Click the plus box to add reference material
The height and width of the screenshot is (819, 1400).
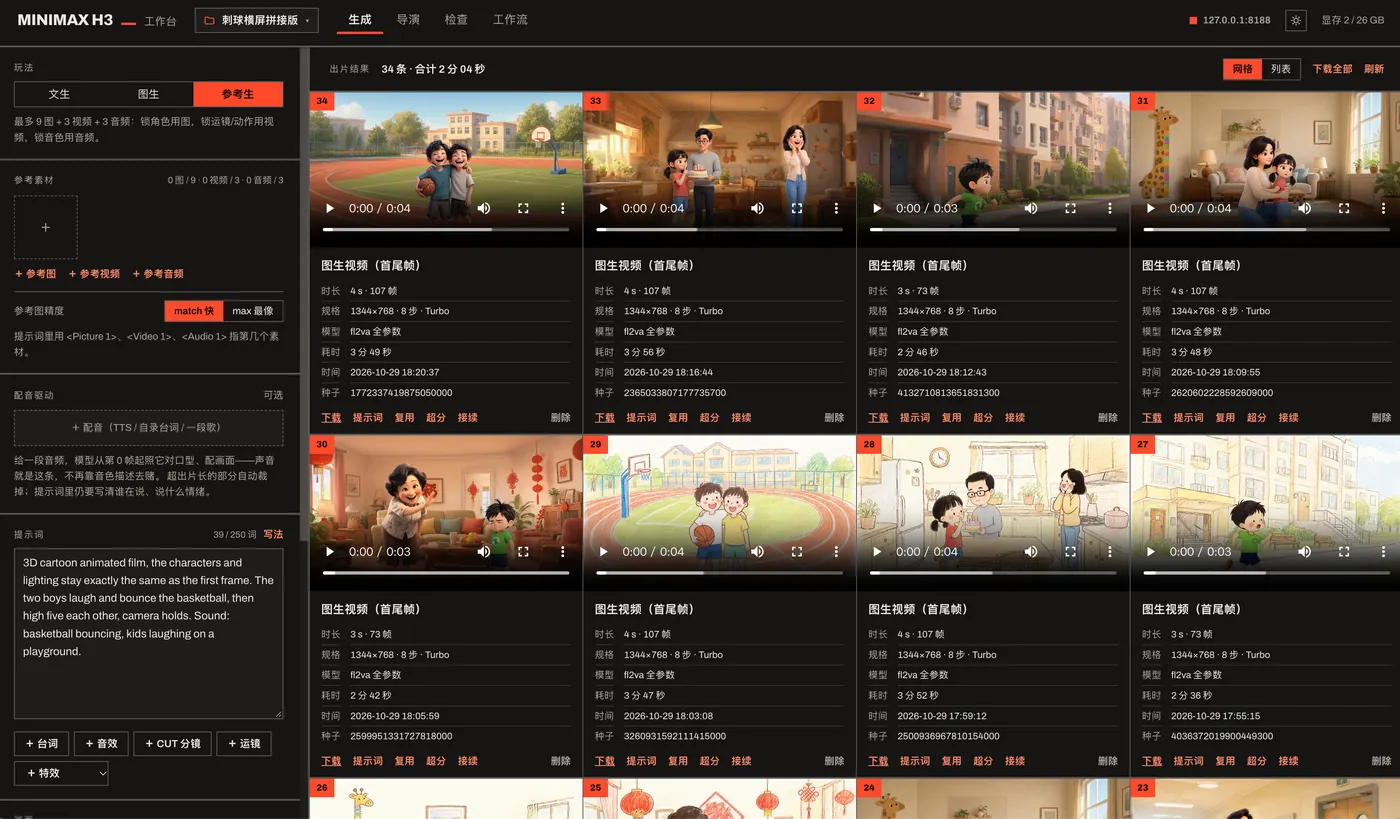[x=46, y=228]
